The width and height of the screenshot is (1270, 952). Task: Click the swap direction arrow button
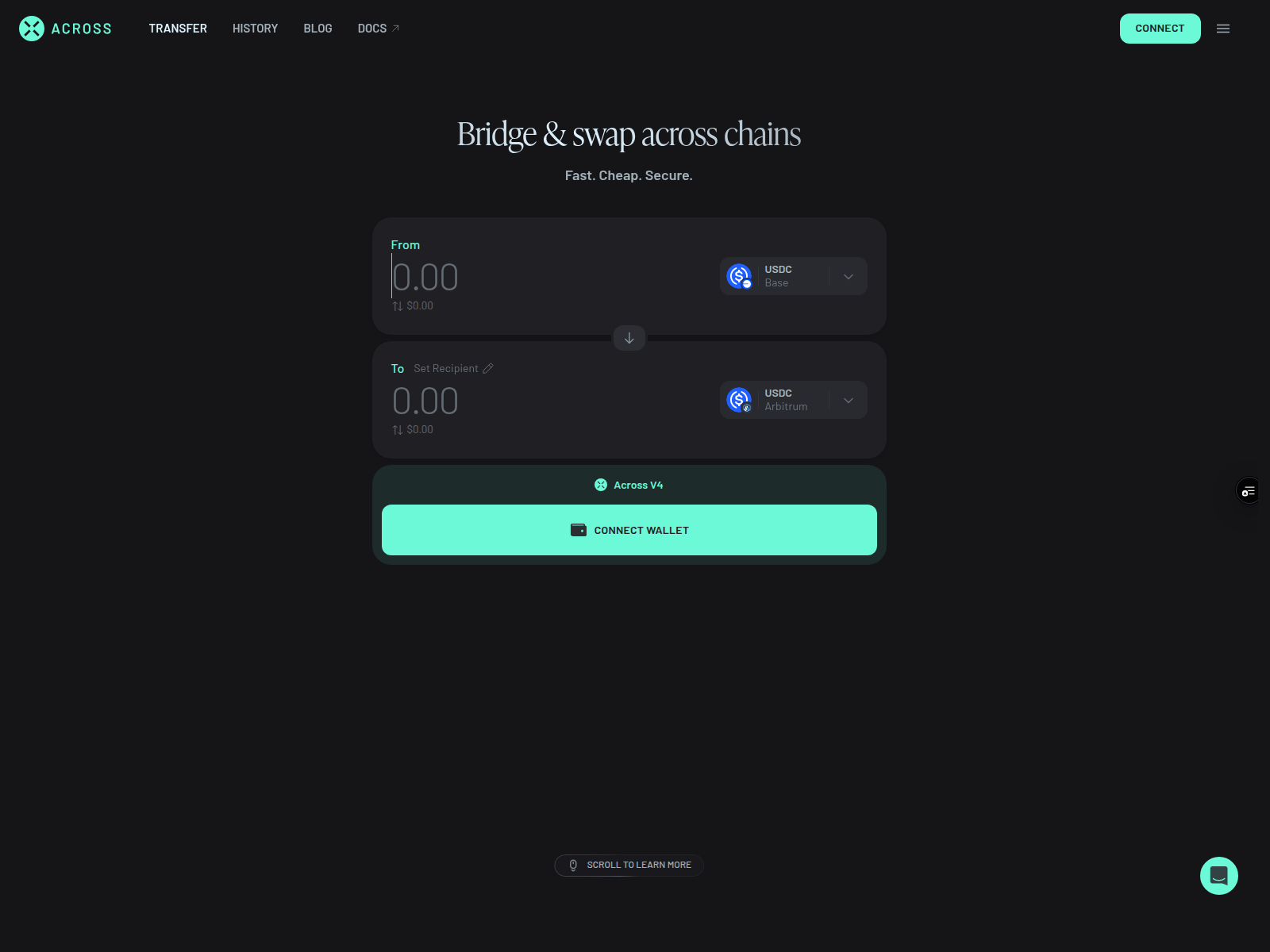tap(629, 338)
